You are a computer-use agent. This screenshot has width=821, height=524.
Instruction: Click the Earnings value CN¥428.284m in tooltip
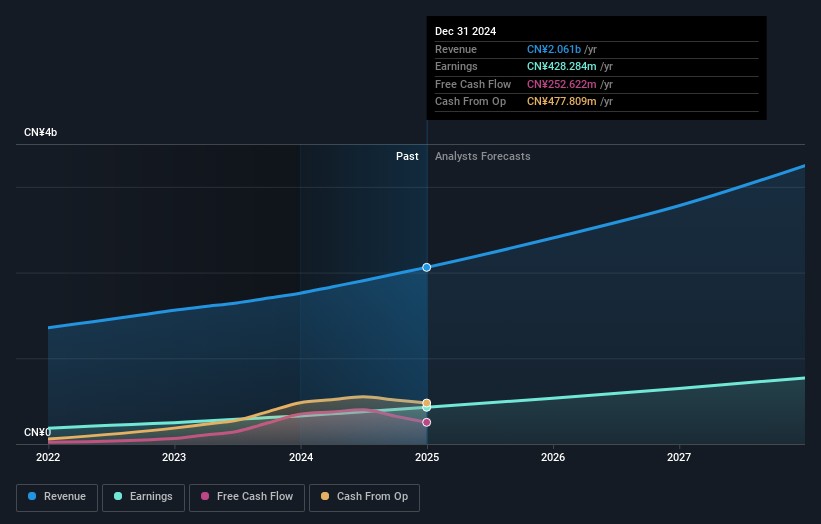point(563,67)
